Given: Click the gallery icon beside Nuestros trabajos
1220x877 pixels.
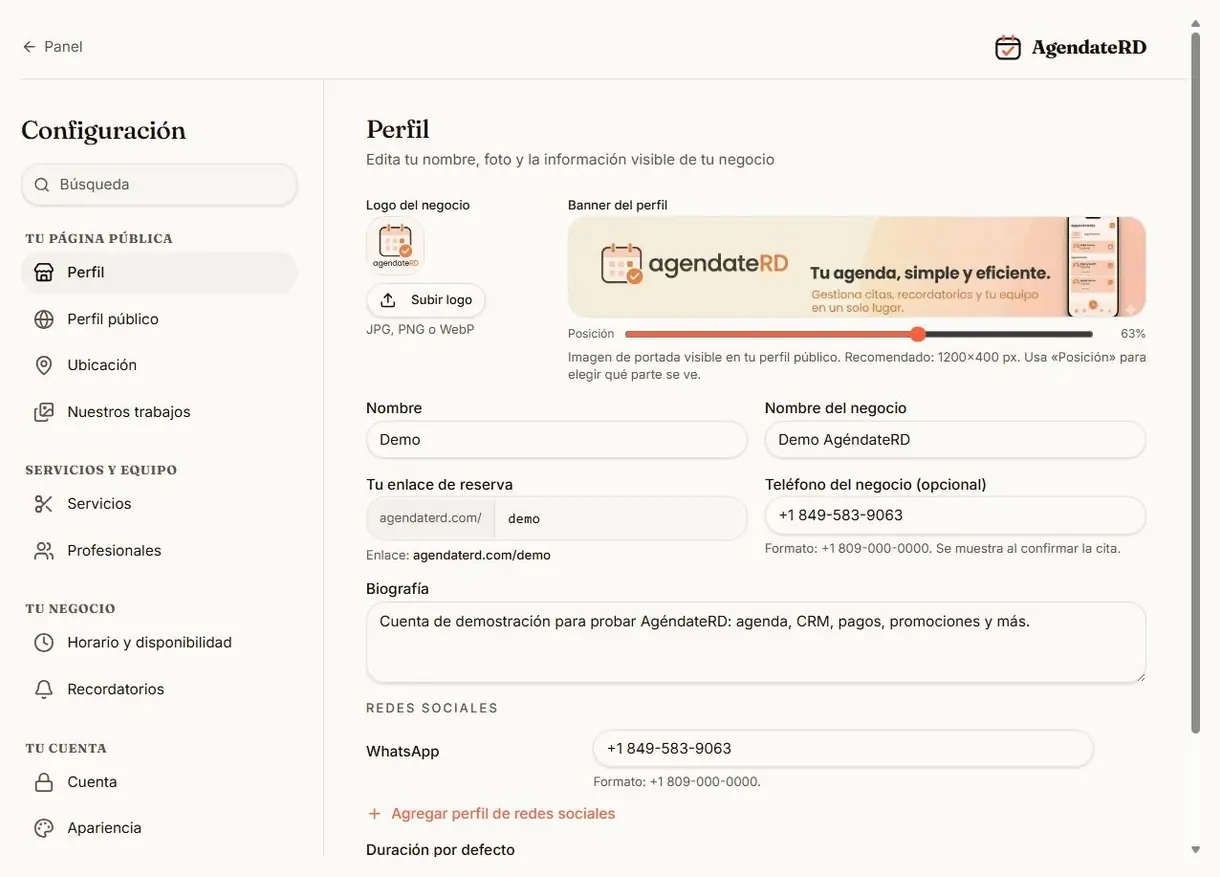Looking at the screenshot, I should [44, 412].
